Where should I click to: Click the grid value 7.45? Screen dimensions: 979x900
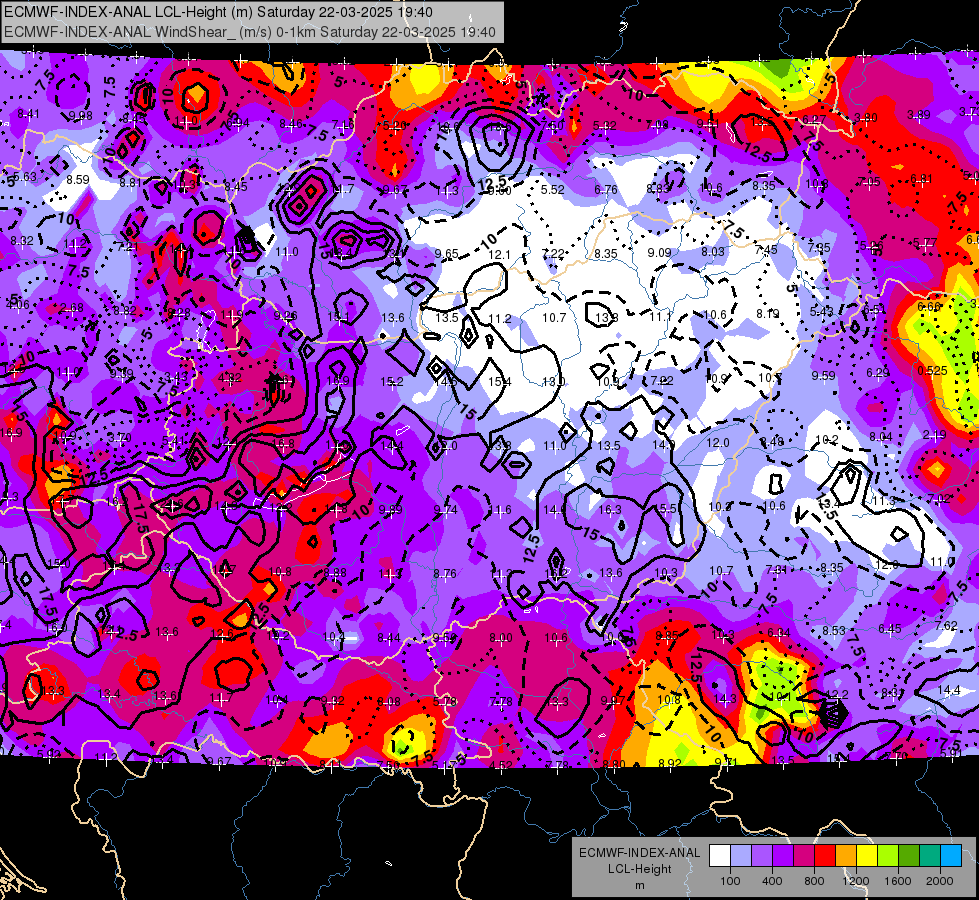coord(766,250)
